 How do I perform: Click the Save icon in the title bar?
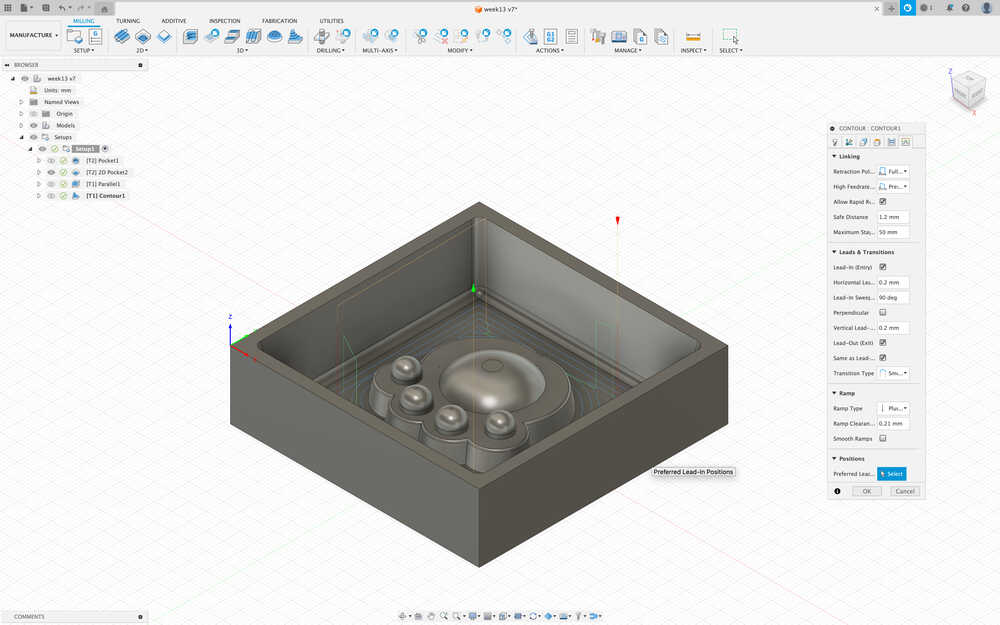pyautogui.click(x=46, y=8)
